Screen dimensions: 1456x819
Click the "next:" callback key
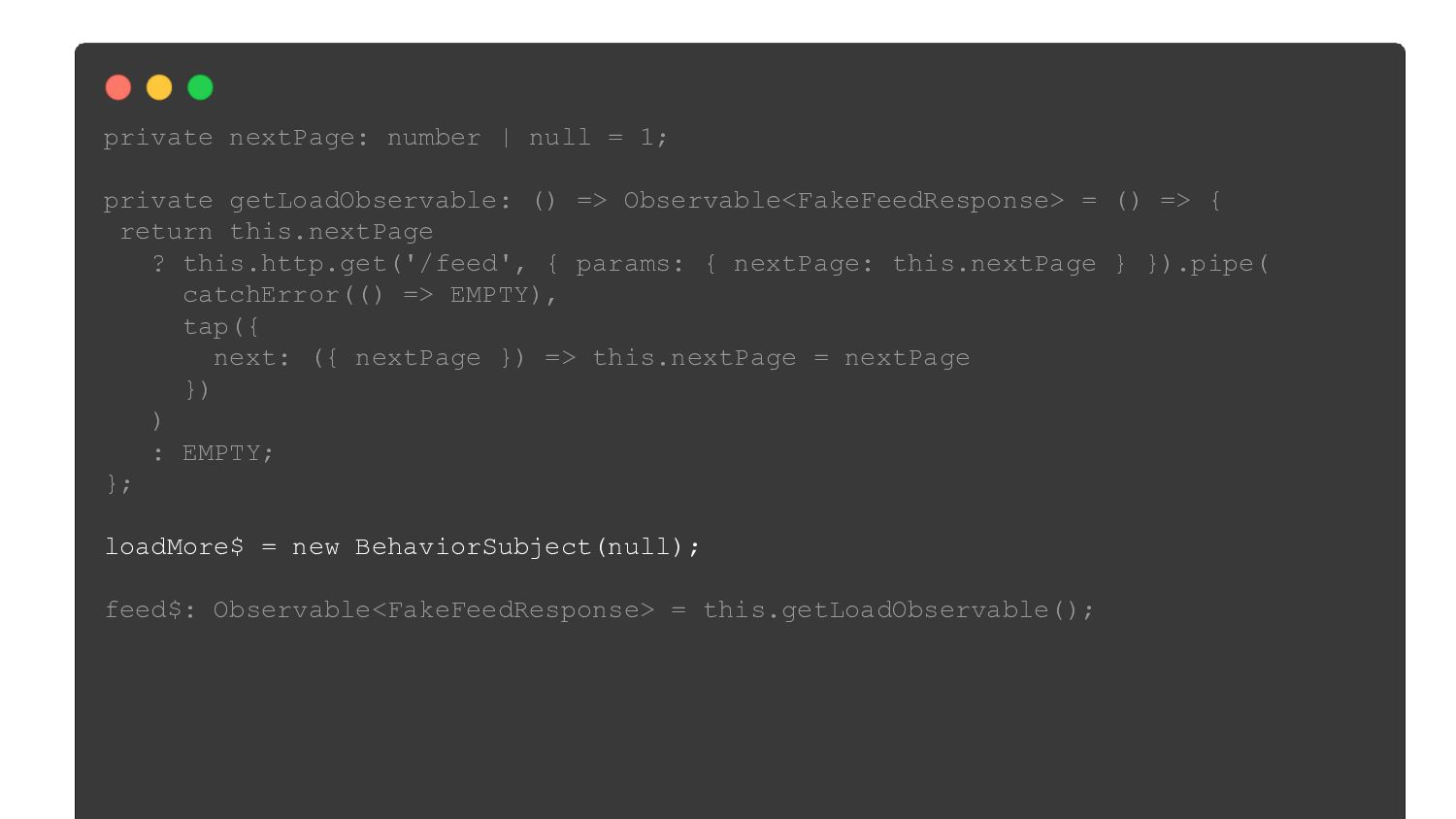251,358
